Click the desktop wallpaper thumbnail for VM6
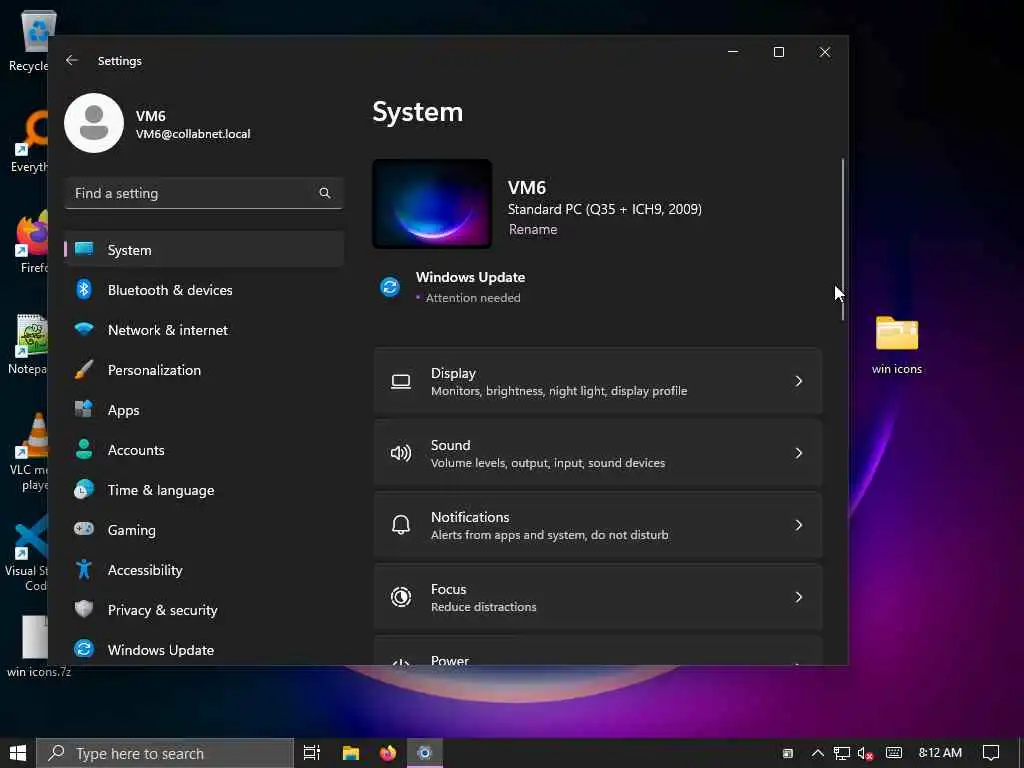This screenshot has height=768, width=1024. tap(432, 204)
